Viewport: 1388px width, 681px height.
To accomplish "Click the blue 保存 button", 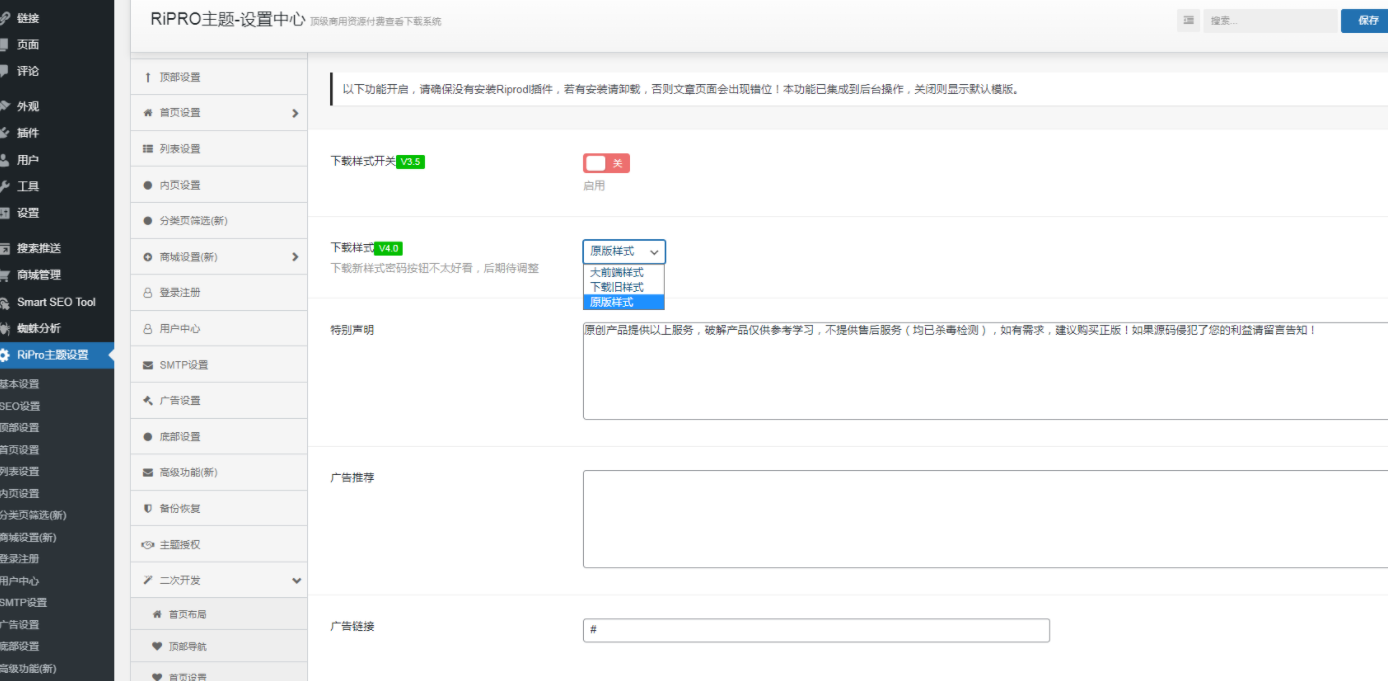I will [1365, 21].
